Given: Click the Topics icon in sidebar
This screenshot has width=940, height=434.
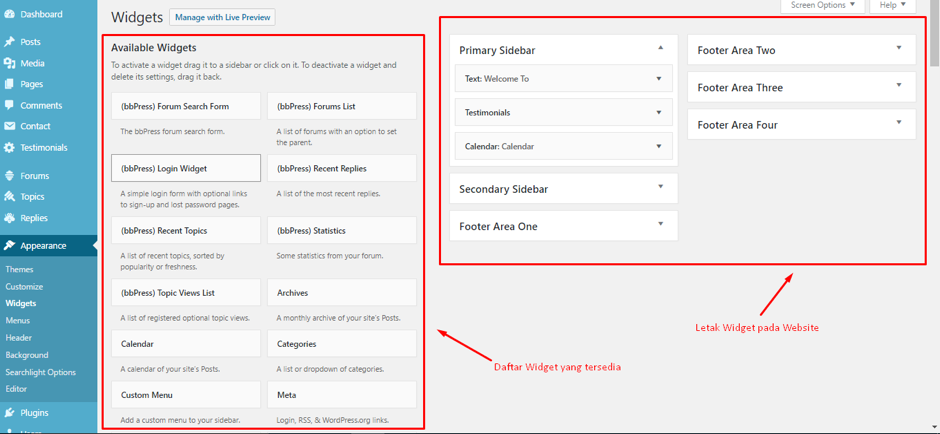Looking at the screenshot, I should [9, 197].
